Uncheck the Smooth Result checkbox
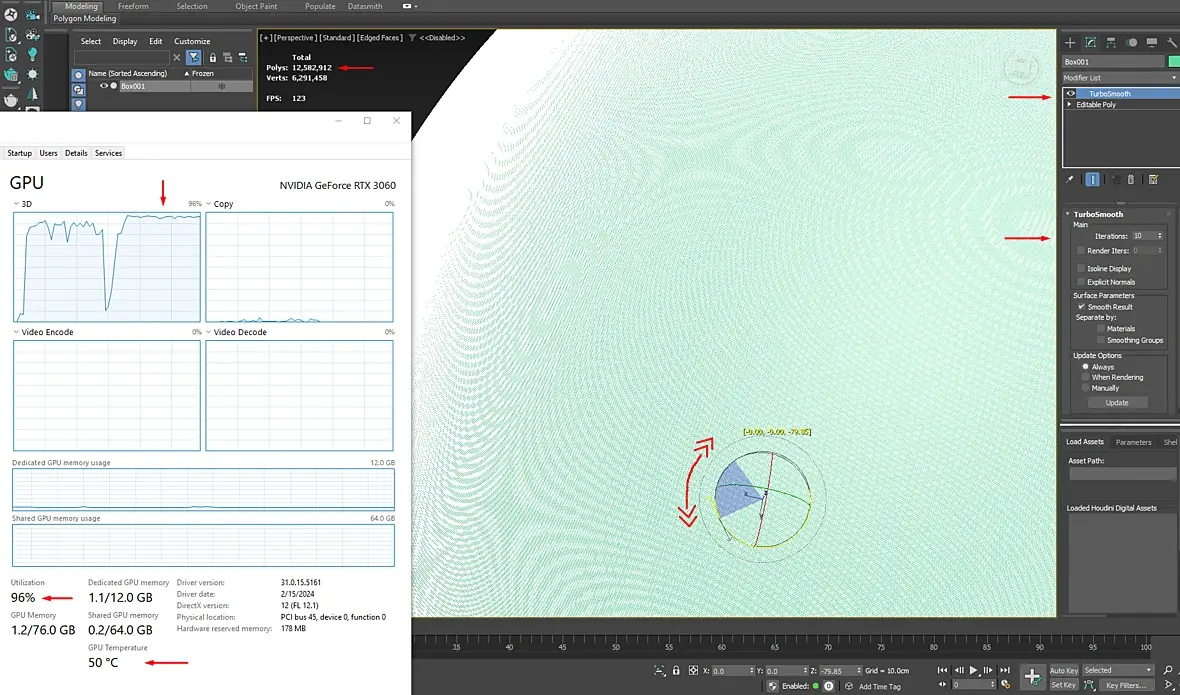 (x=1081, y=307)
